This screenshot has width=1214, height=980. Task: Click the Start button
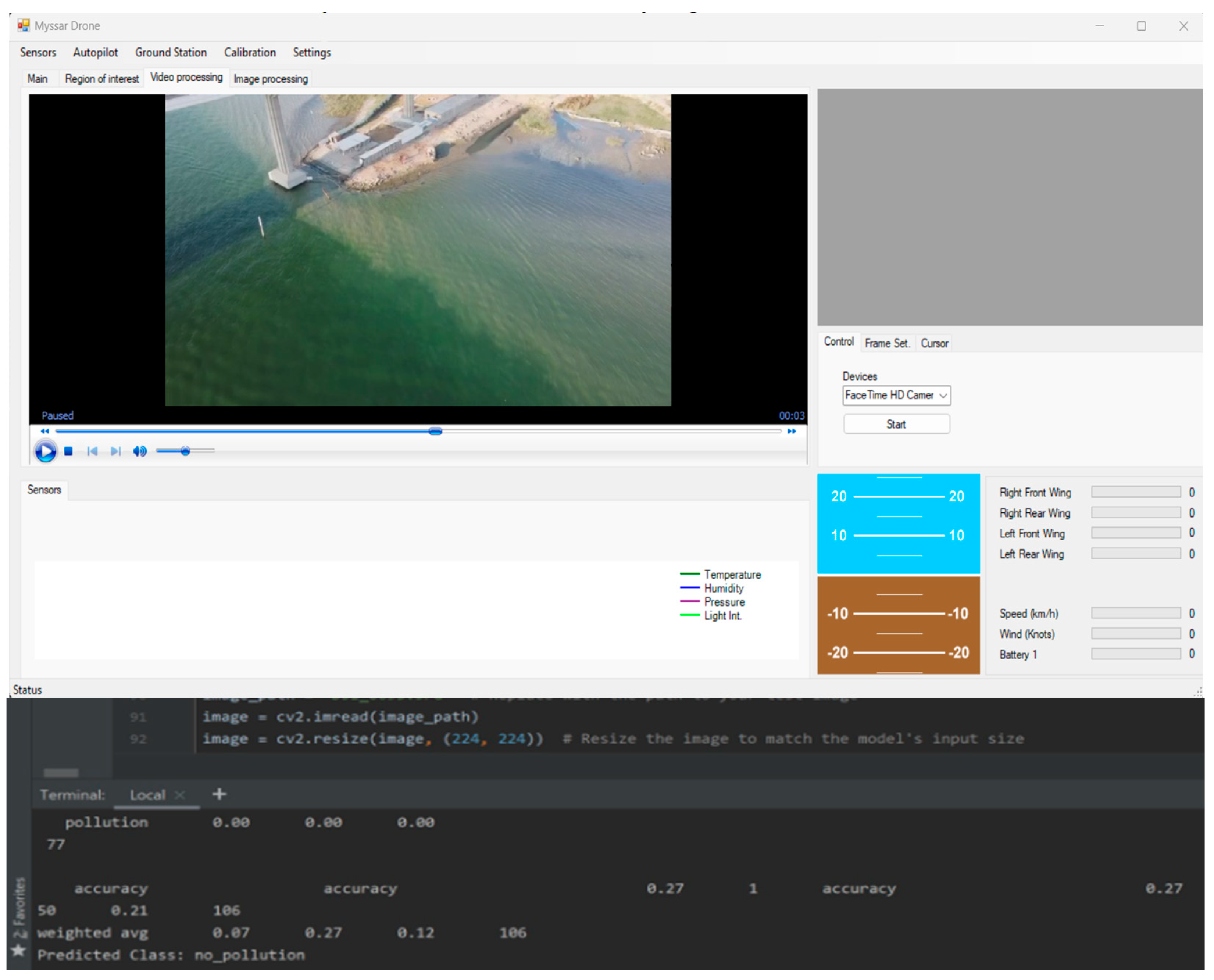(x=896, y=425)
